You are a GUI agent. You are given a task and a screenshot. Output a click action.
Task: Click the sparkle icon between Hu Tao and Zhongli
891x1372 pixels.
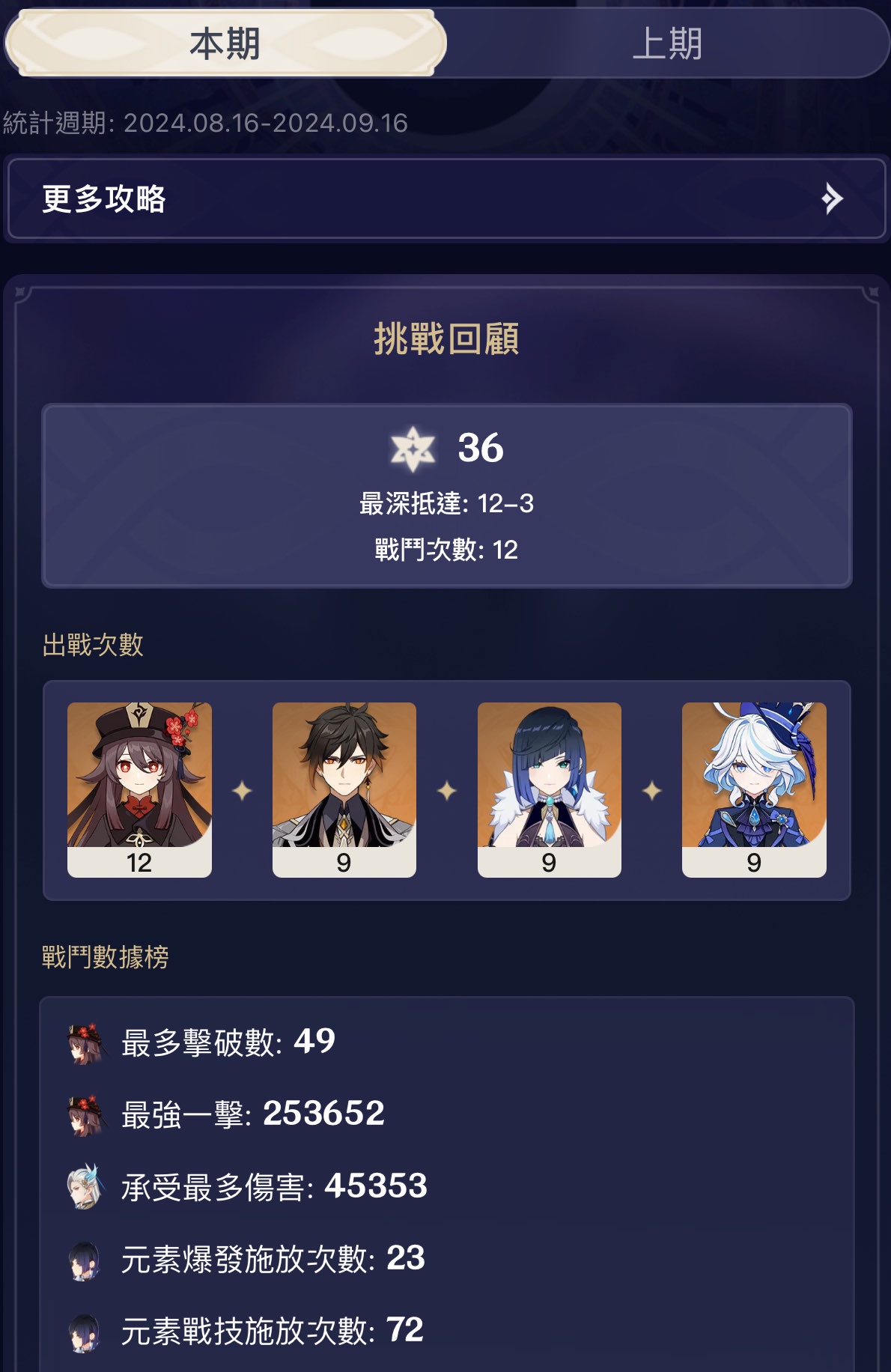[242, 790]
